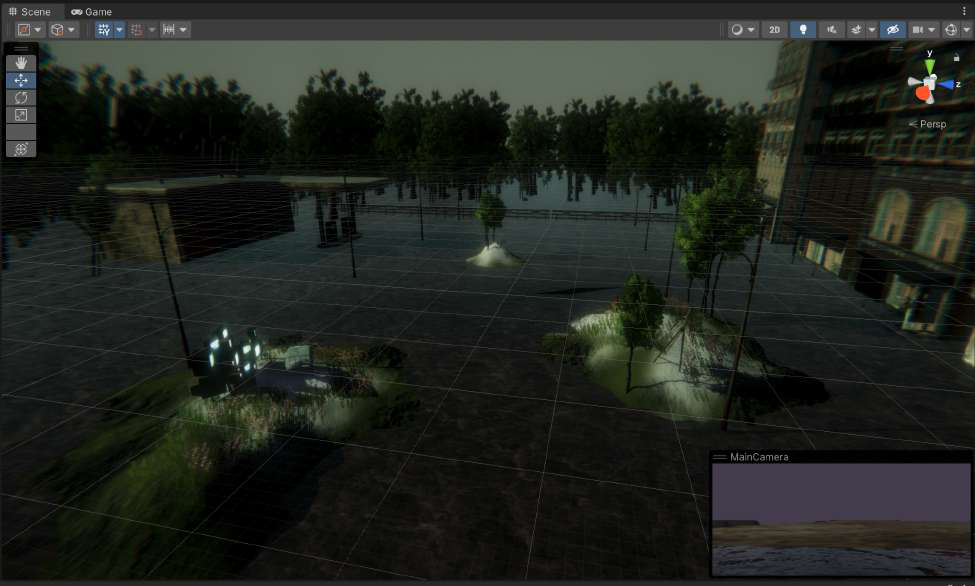The image size is (975, 586).
Task: Toggle scene audio playback
Action: [831, 30]
